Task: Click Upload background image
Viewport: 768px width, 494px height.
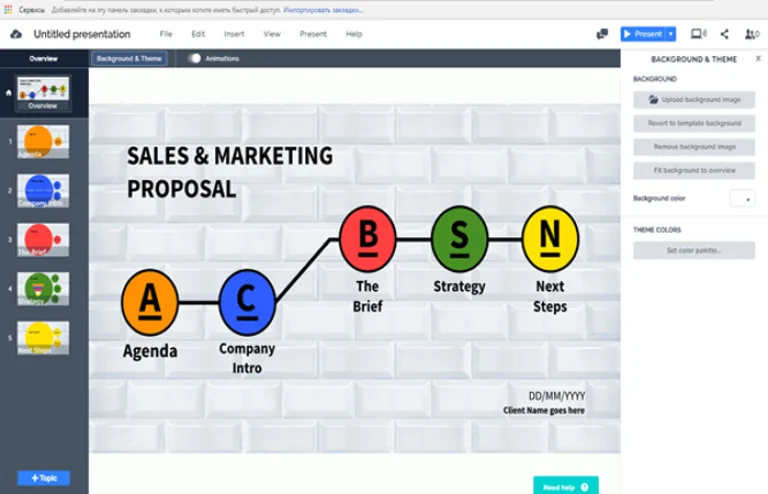Action: [x=694, y=99]
